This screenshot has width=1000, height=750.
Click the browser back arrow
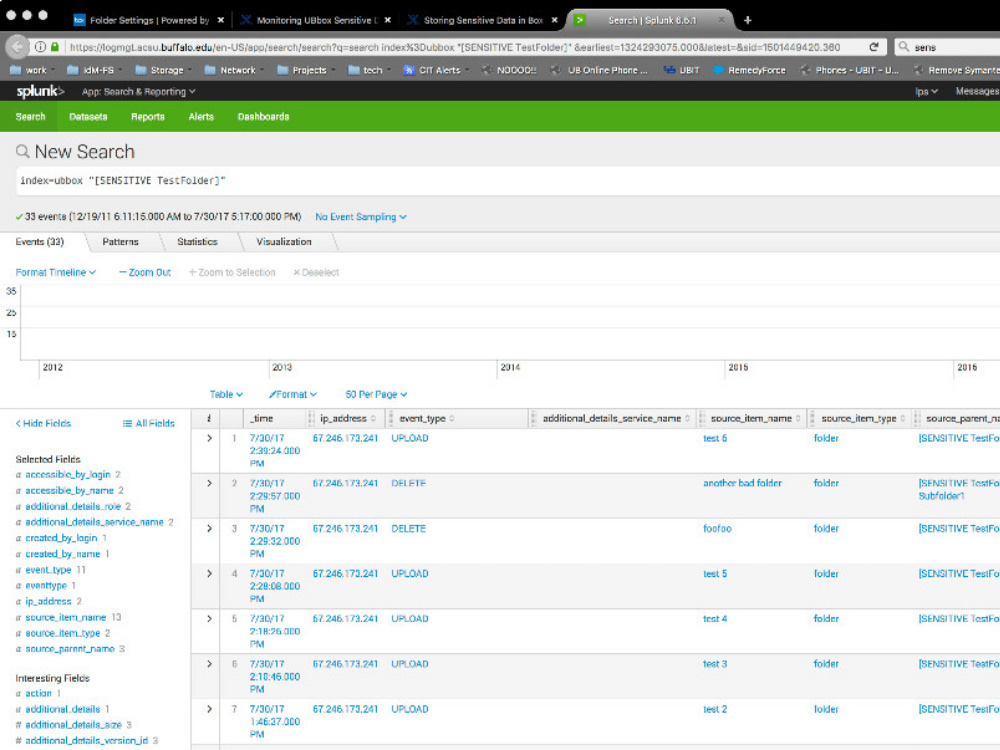[x=15, y=46]
